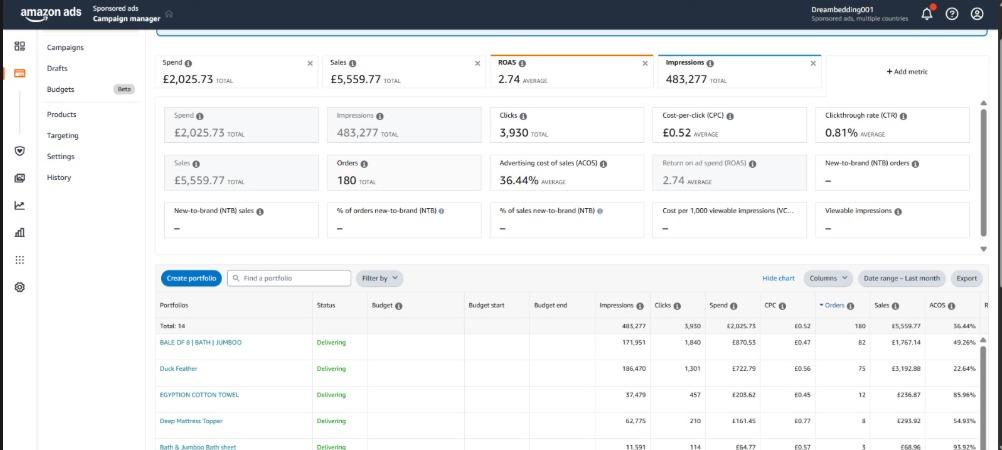
Task: Go to Campaigns in the side menu
Action: point(65,47)
